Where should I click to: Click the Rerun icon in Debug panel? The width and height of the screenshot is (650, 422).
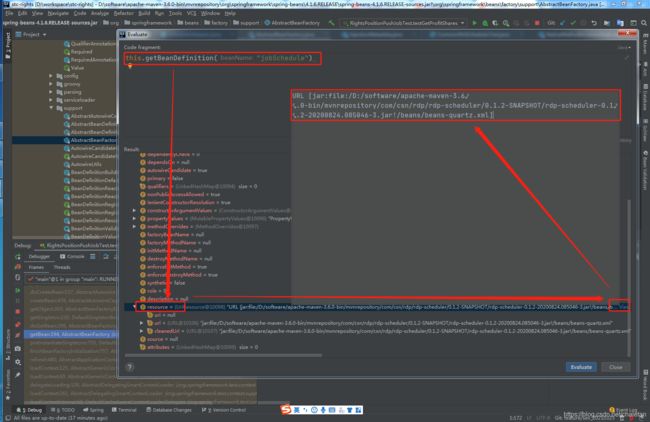coord(18,257)
